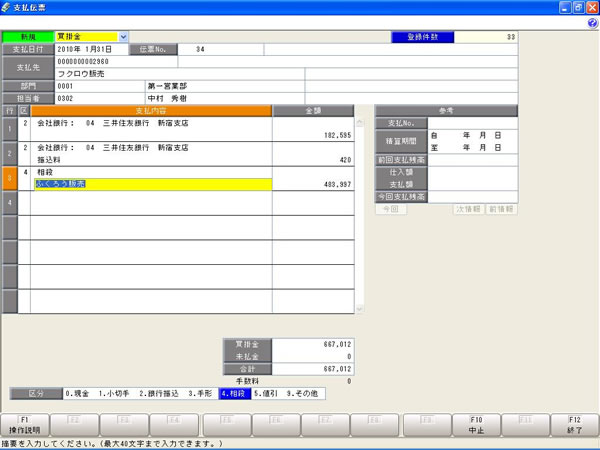
Task: Minimize the 支払伝票 window
Action: 565,7
